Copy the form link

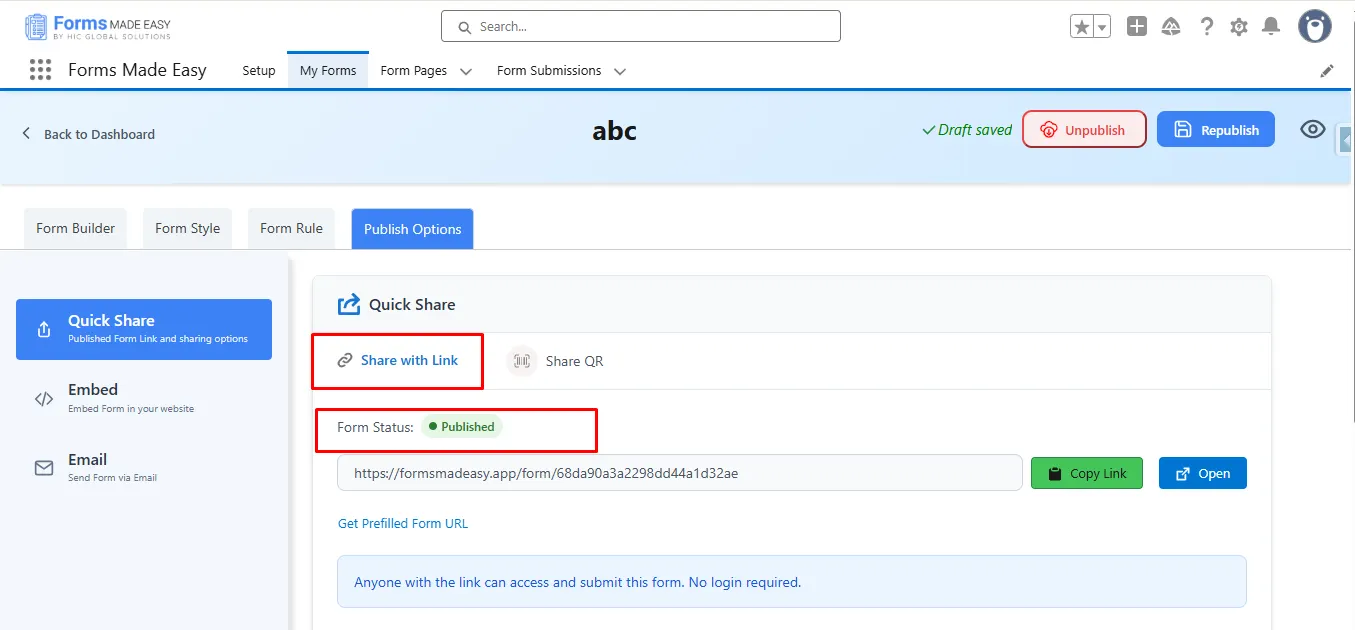[x=1087, y=473]
